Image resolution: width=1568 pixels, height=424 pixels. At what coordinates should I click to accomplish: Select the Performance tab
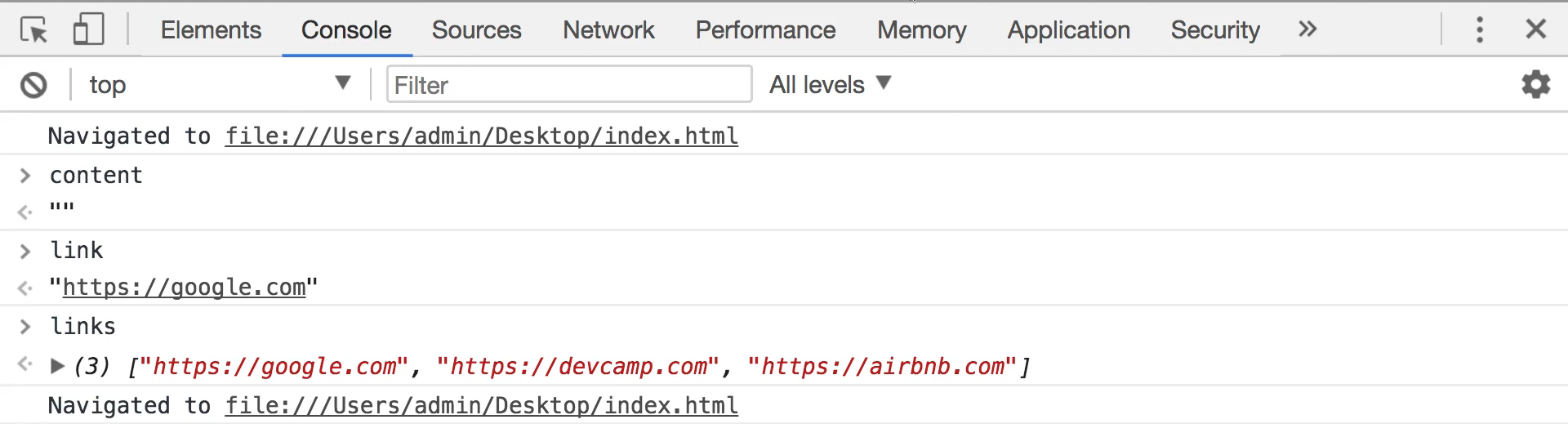click(765, 30)
